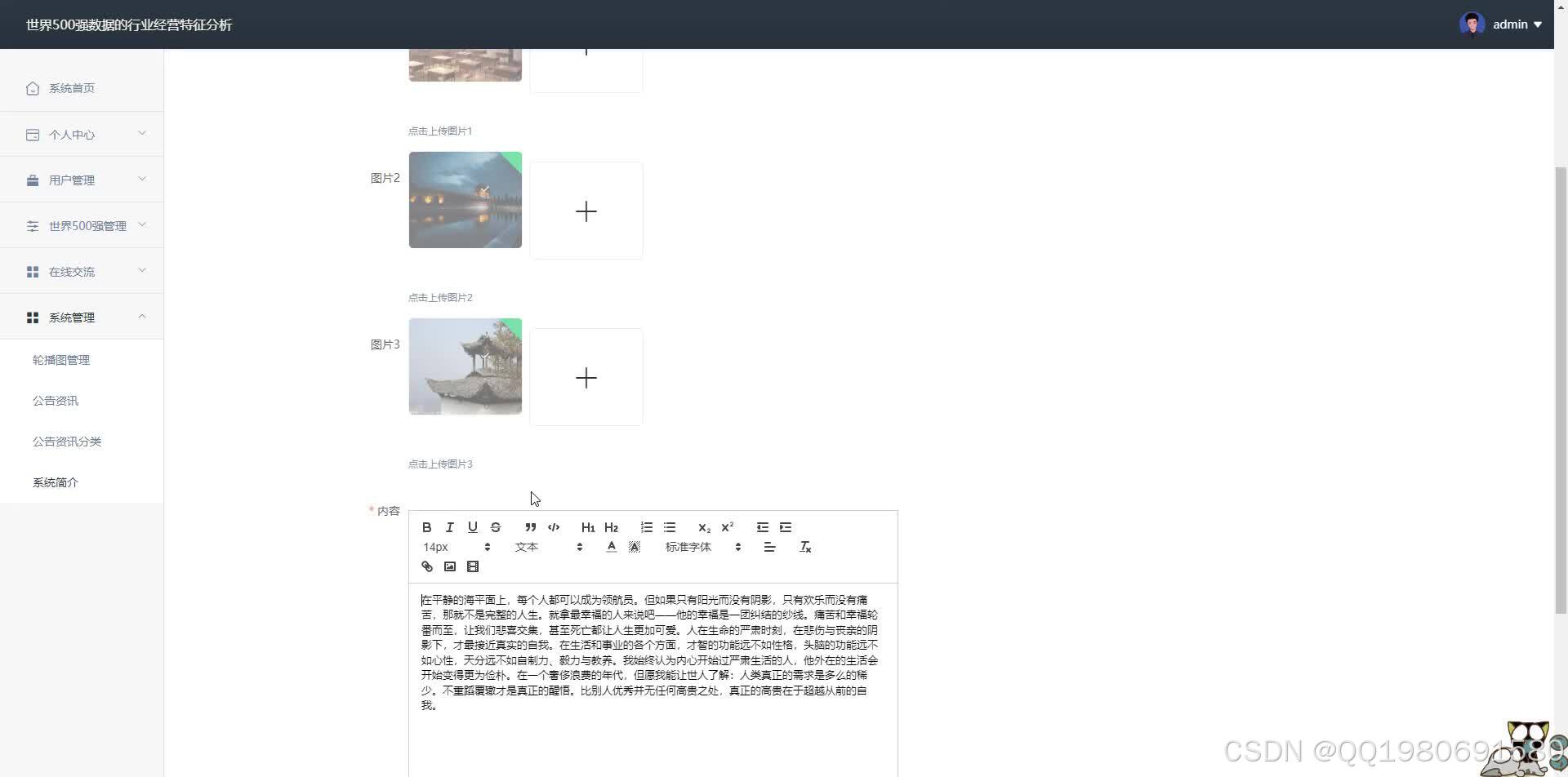Screen dimensions: 1568x777
Task: Toggle bold formatting in the editor
Action: click(x=426, y=526)
